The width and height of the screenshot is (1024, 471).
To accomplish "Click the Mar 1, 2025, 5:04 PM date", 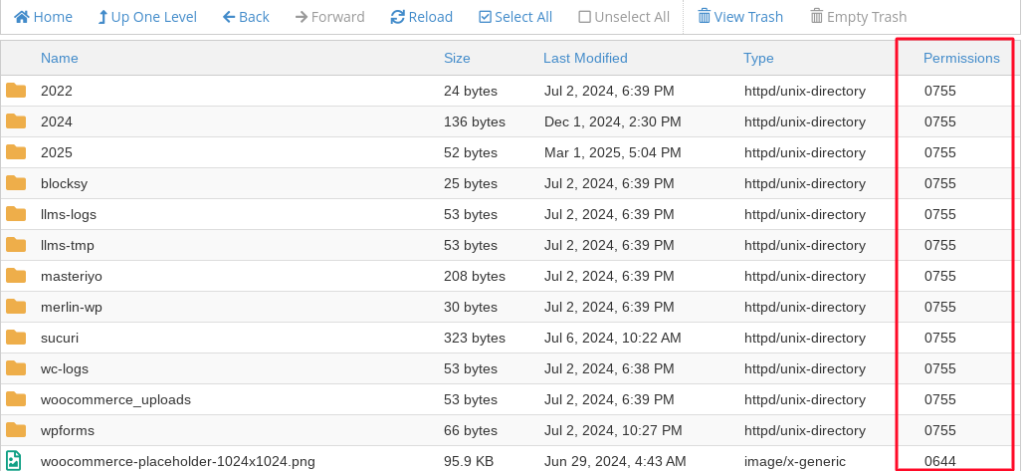I will pos(613,153).
